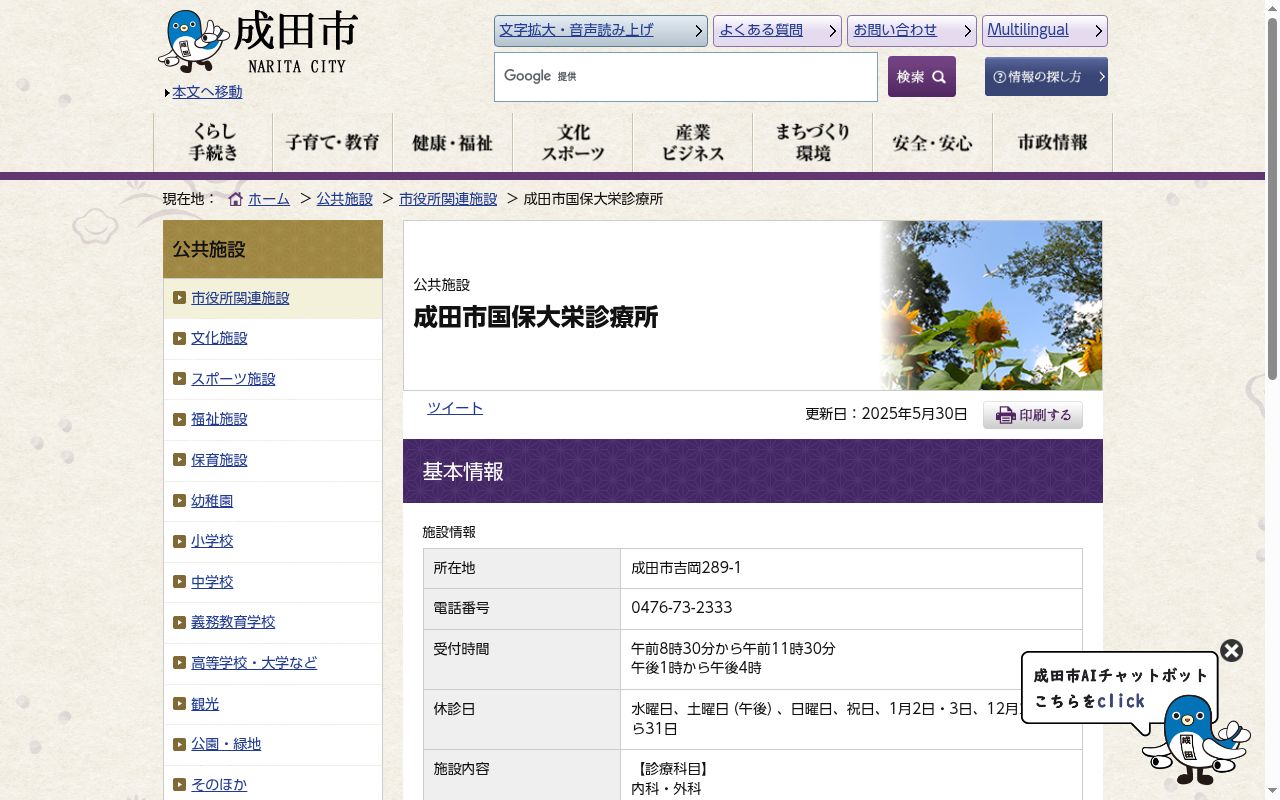Image resolution: width=1280 pixels, height=800 pixels.
Task: Open 市政情報 navigation menu
Action: tap(1052, 142)
